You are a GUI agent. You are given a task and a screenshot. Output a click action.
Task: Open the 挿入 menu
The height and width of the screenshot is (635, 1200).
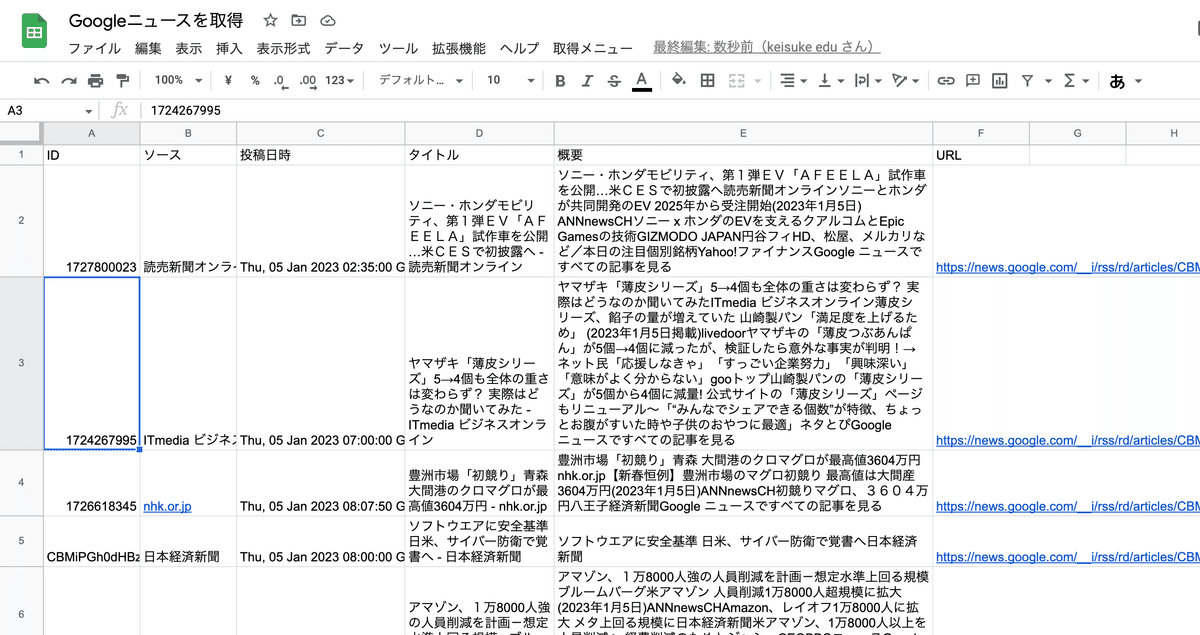(229, 48)
